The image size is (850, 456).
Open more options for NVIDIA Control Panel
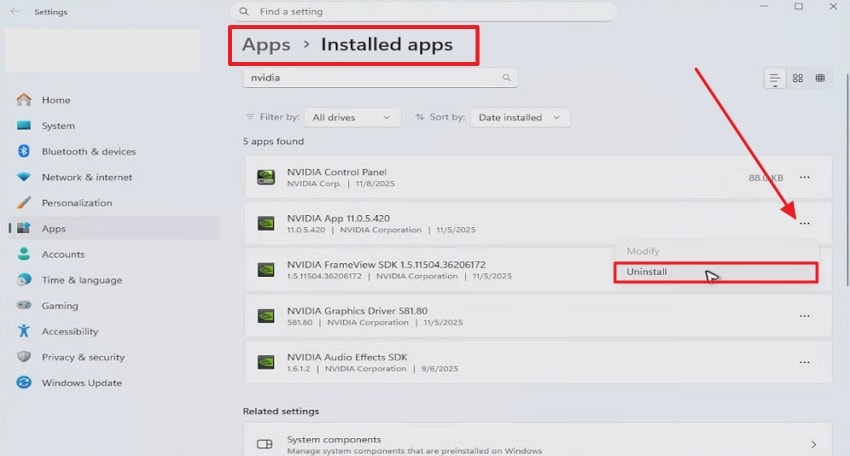click(x=804, y=178)
